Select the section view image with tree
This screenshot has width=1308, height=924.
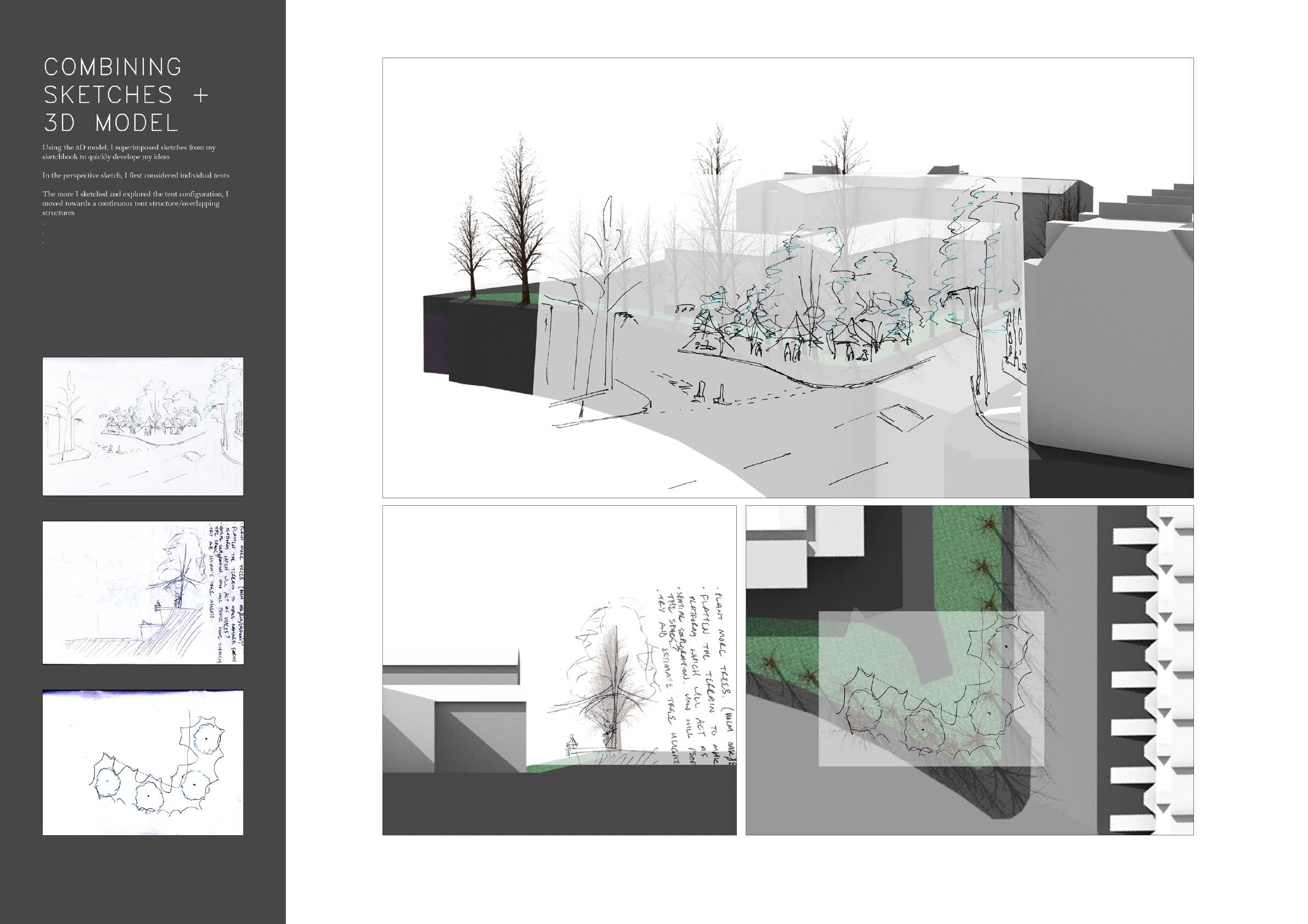click(x=559, y=670)
